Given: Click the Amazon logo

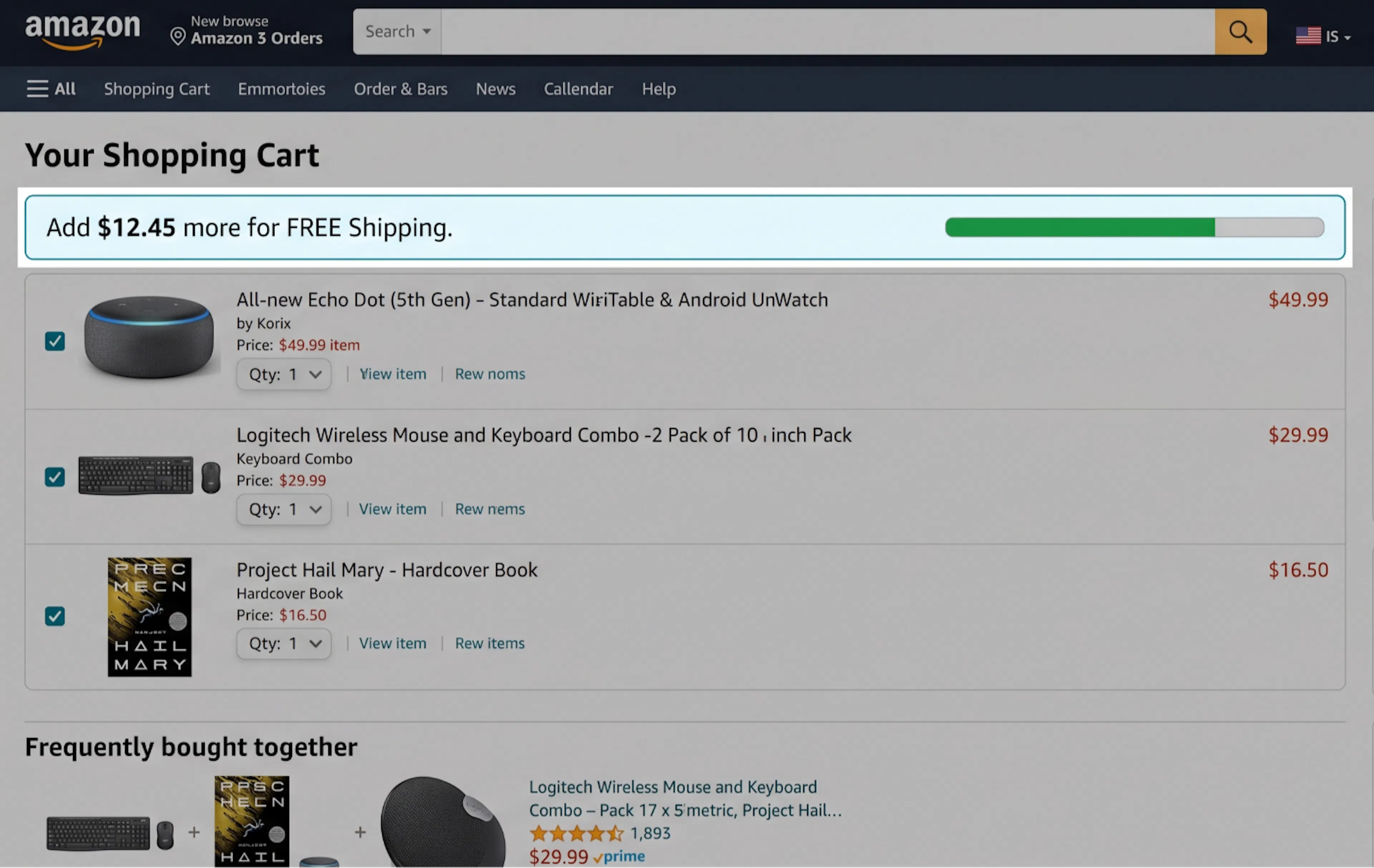Looking at the screenshot, I should pyautogui.click(x=83, y=32).
